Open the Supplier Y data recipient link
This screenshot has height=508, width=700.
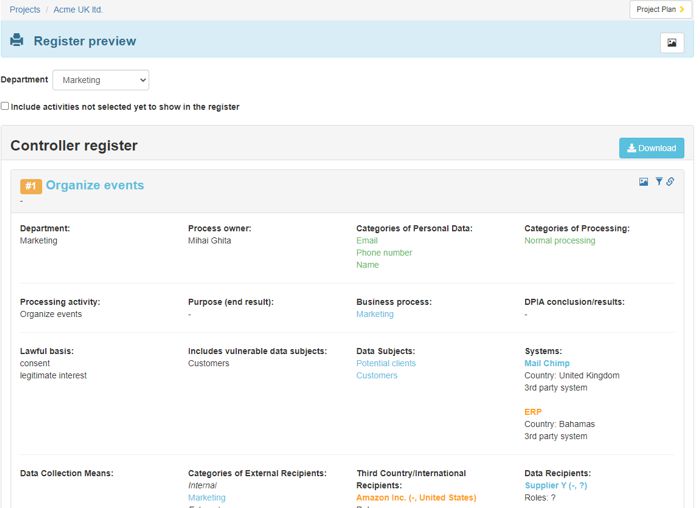(x=556, y=485)
